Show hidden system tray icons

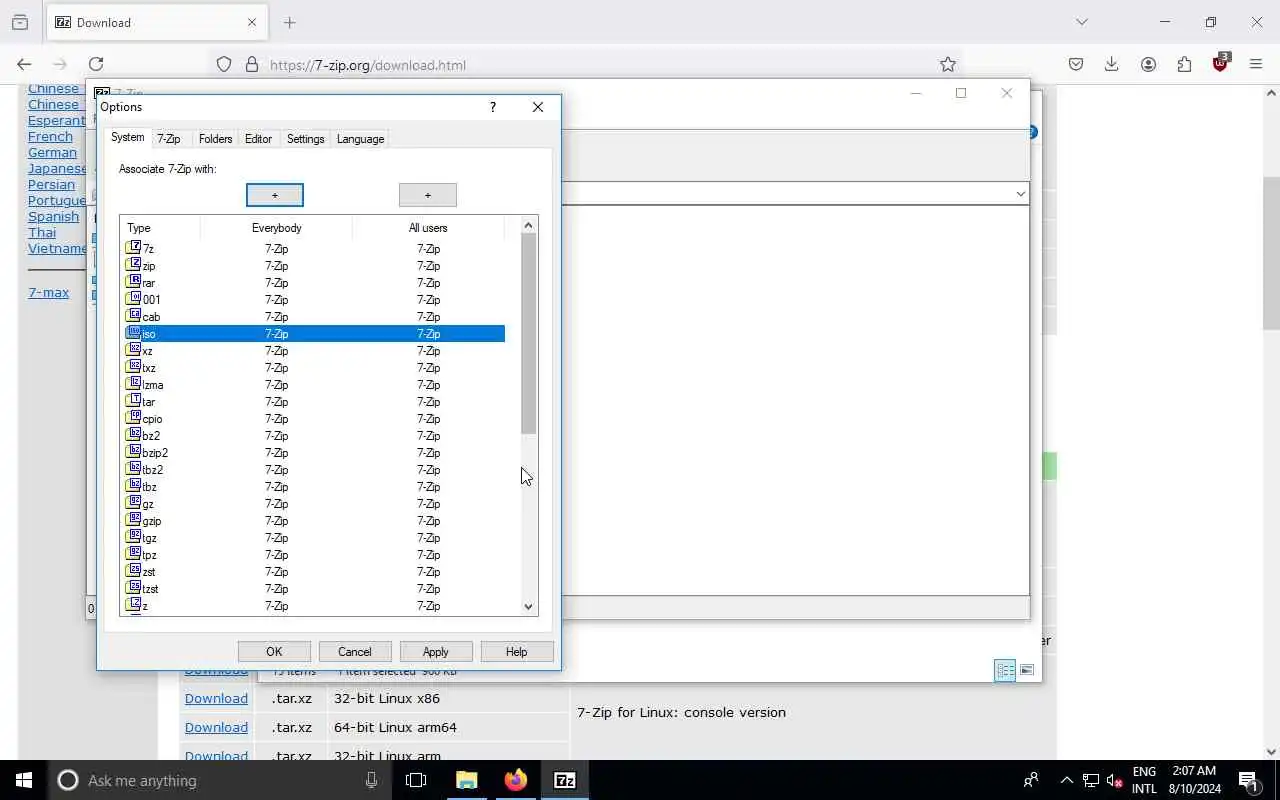tap(1066, 780)
